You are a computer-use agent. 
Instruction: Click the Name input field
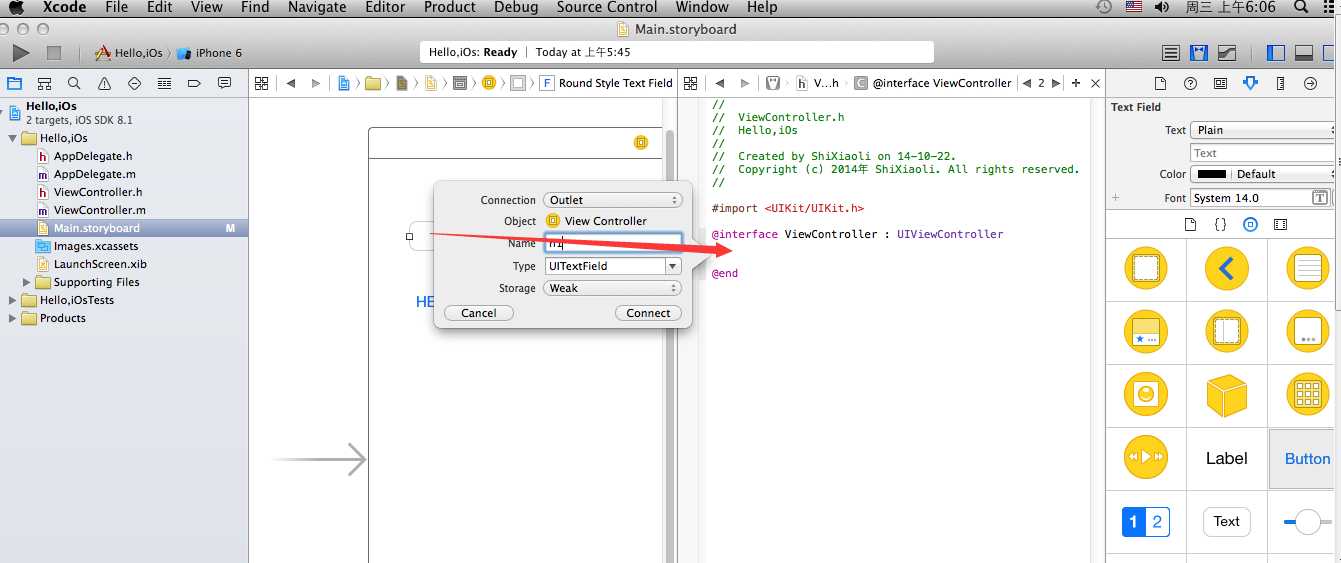pyautogui.click(x=613, y=243)
